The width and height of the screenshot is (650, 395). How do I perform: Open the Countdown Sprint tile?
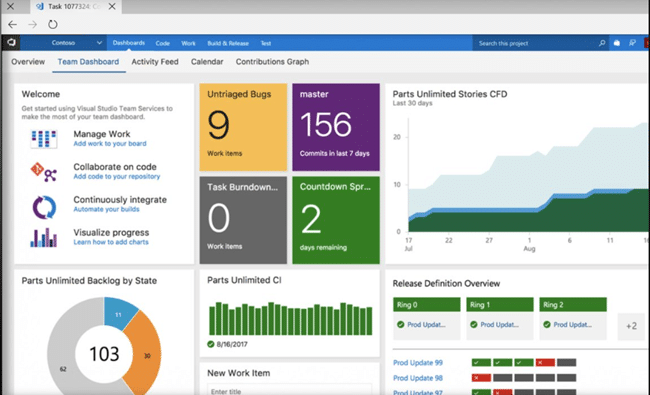336,220
